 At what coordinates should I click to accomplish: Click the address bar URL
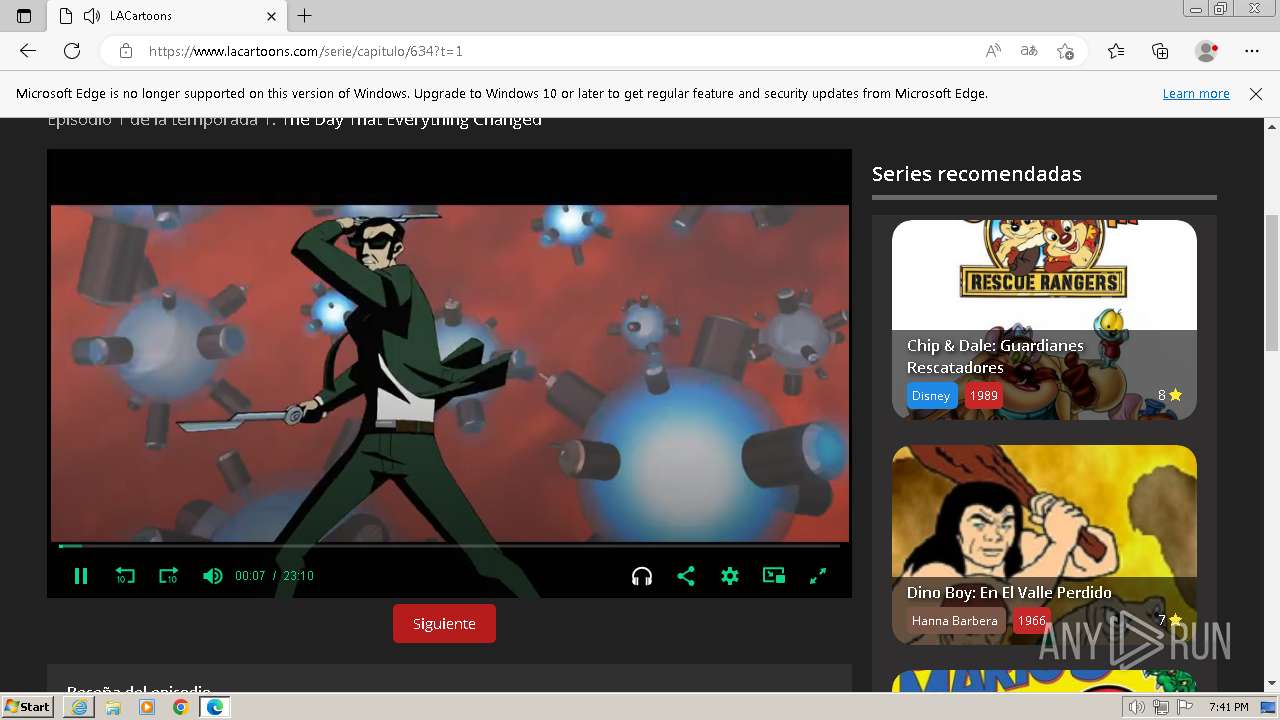306,51
